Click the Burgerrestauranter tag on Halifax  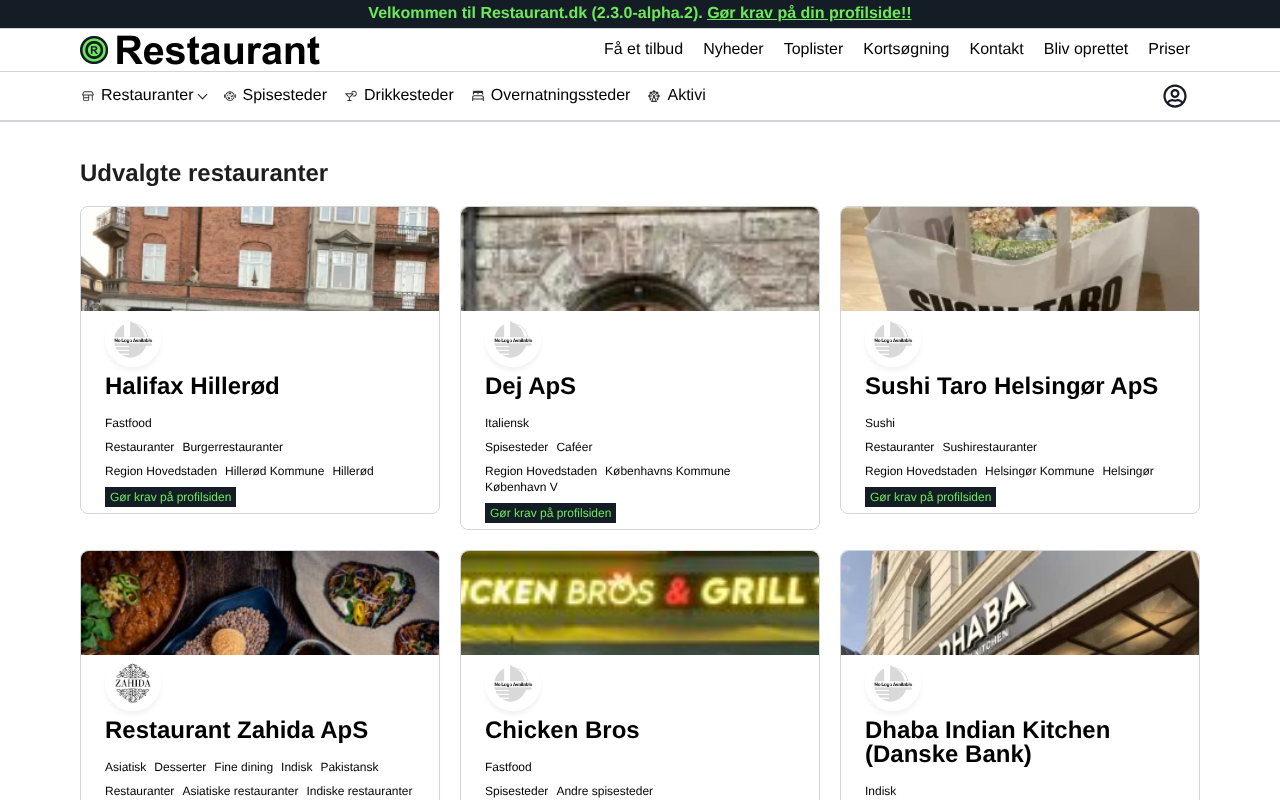(232, 447)
